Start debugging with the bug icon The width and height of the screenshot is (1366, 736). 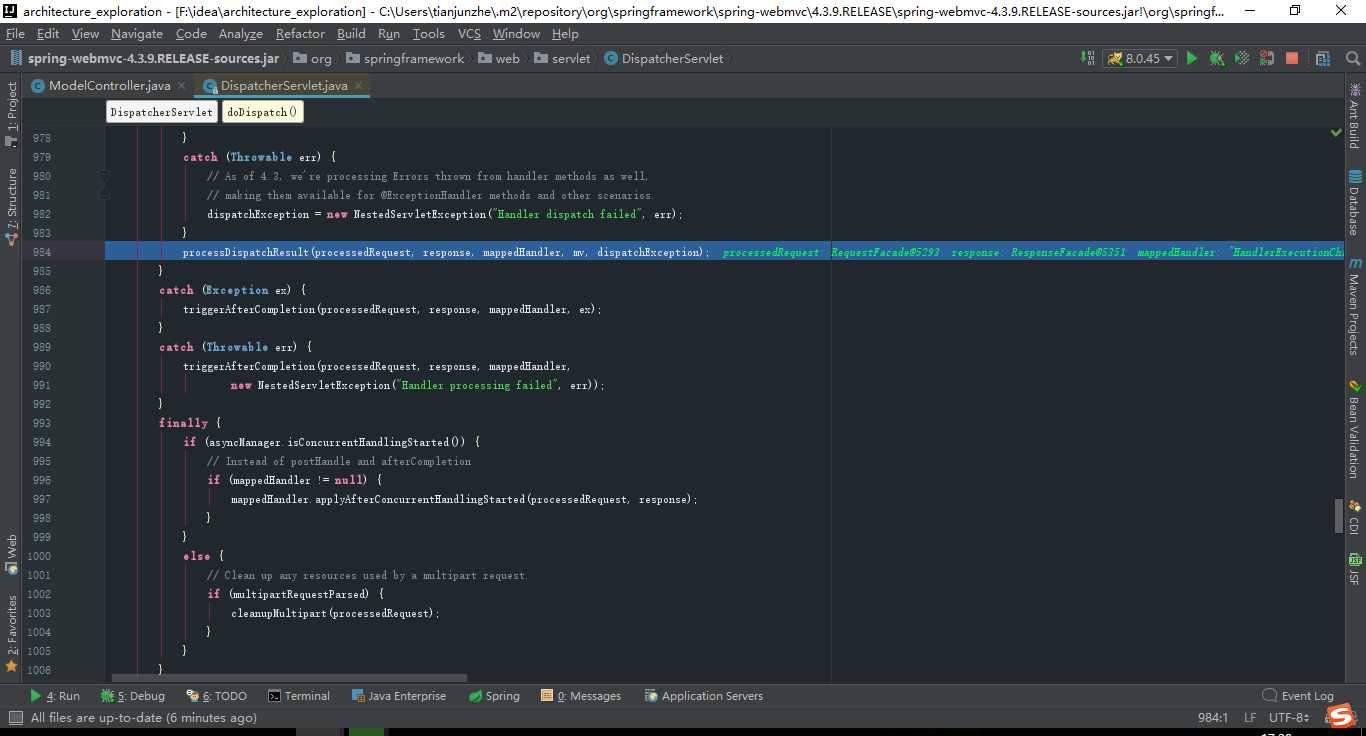[1217, 58]
